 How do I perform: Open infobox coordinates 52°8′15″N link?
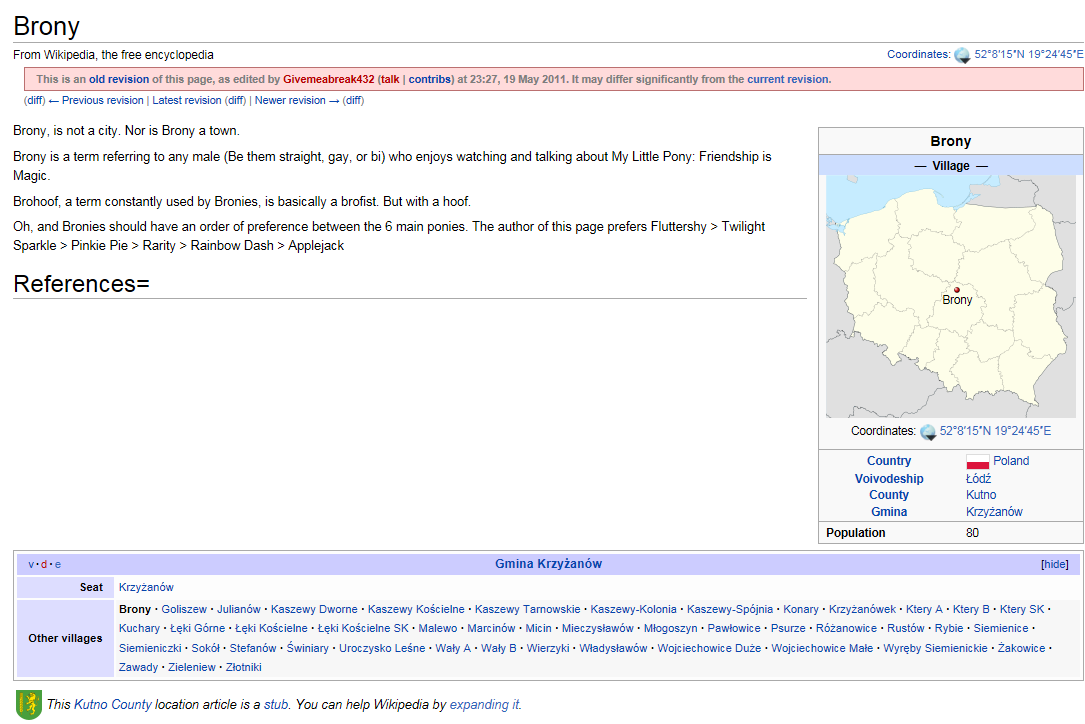coord(995,431)
